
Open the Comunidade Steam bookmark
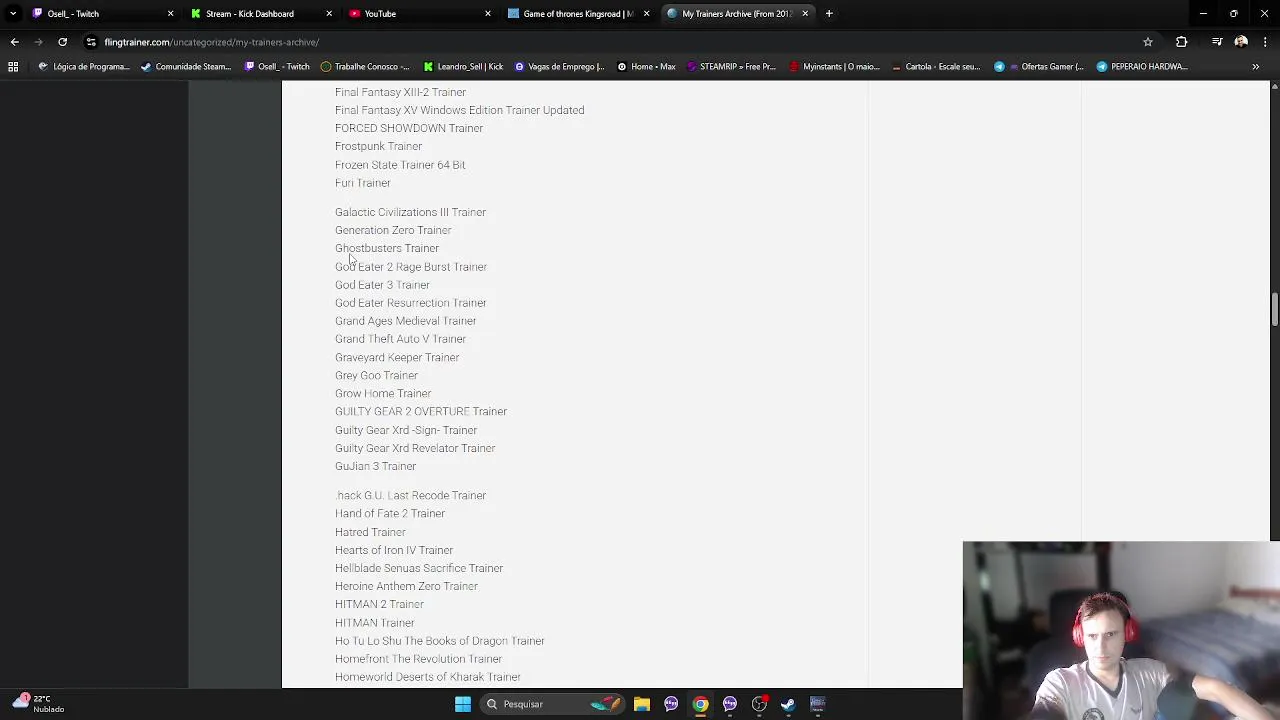click(x=187, y=66)
